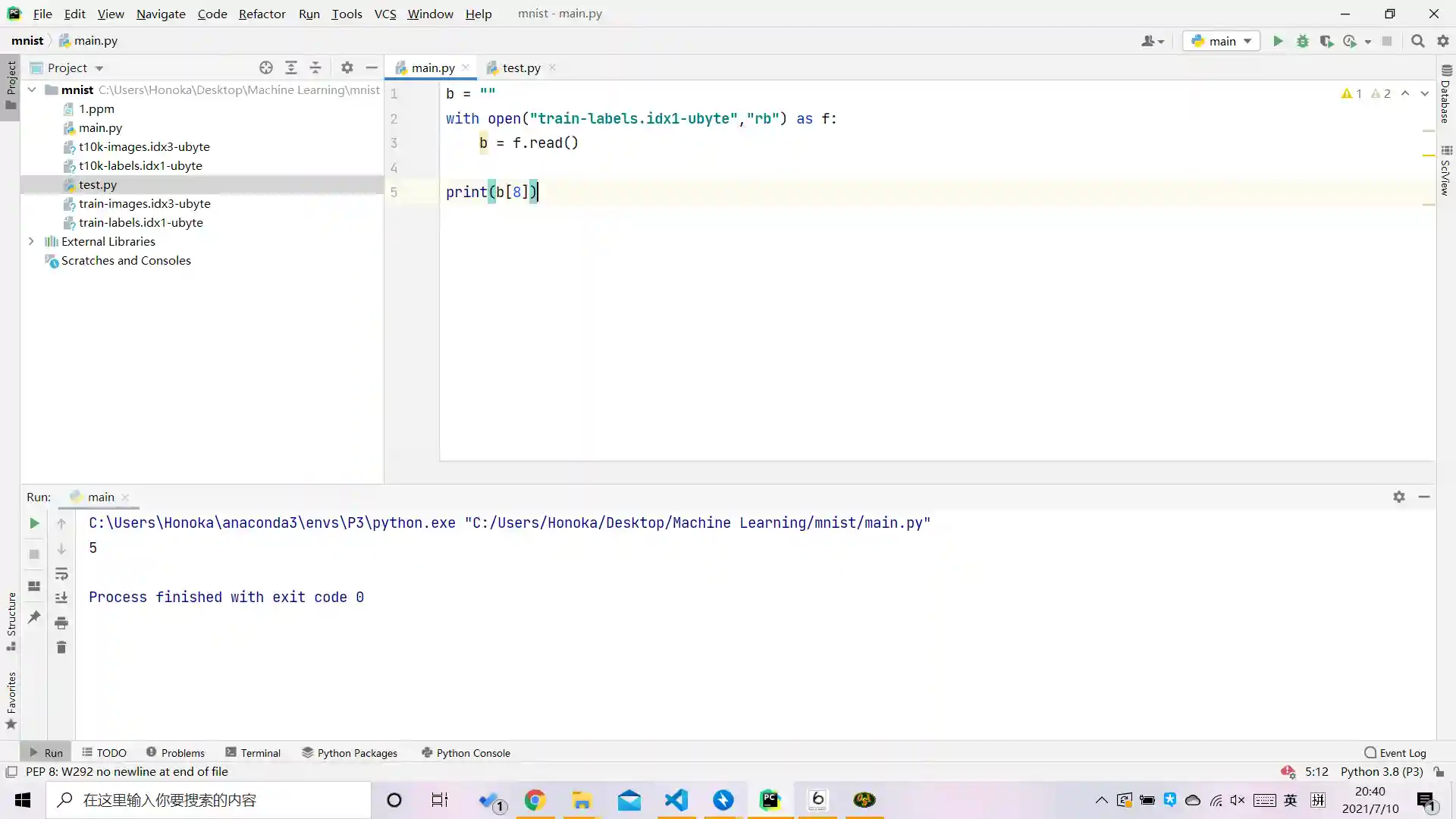Rerun main in Run panel

click(34, 523)
